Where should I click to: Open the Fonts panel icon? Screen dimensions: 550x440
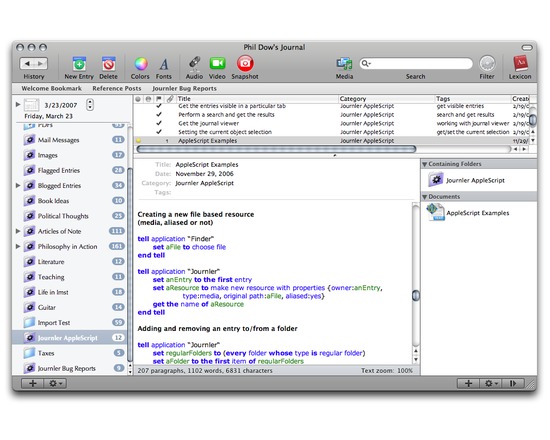coord(164,64)
